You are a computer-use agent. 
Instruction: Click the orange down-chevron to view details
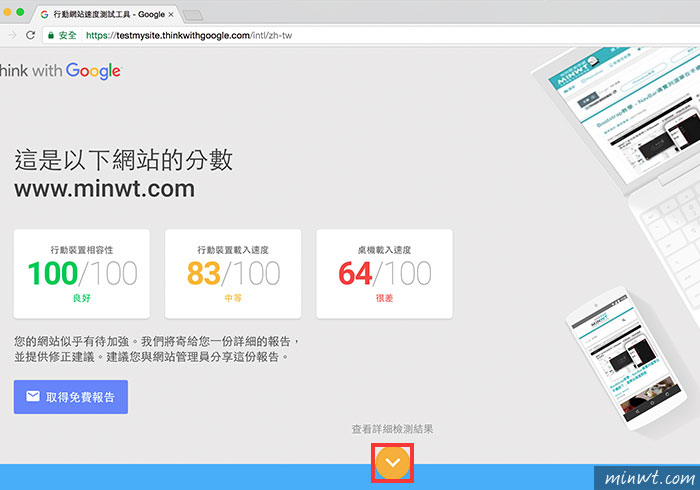click(392, 463)
